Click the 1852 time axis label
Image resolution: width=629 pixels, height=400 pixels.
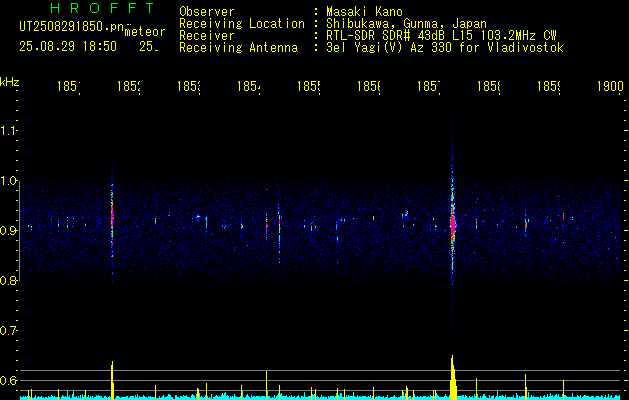coord(128,86)
